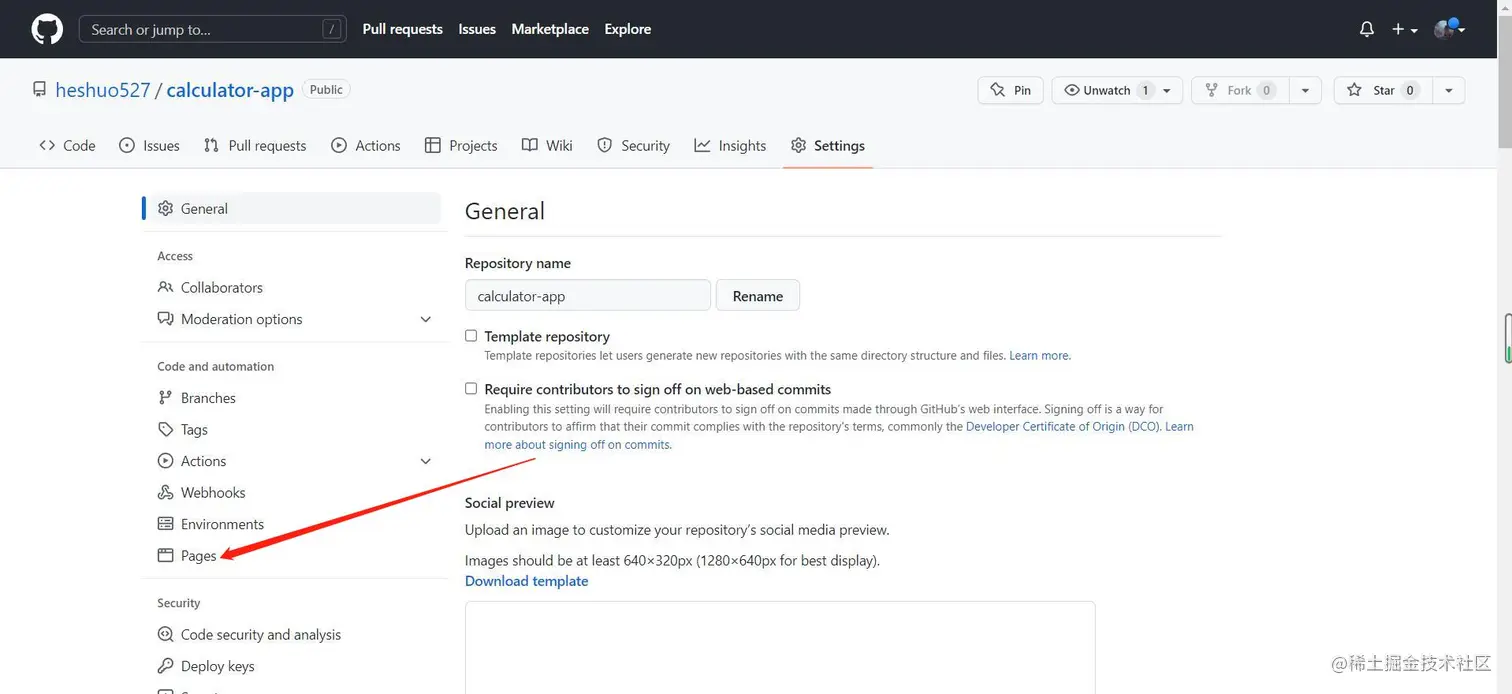
Task: Pin the repository with the Pin button
Action: (x=1010, y=90)
